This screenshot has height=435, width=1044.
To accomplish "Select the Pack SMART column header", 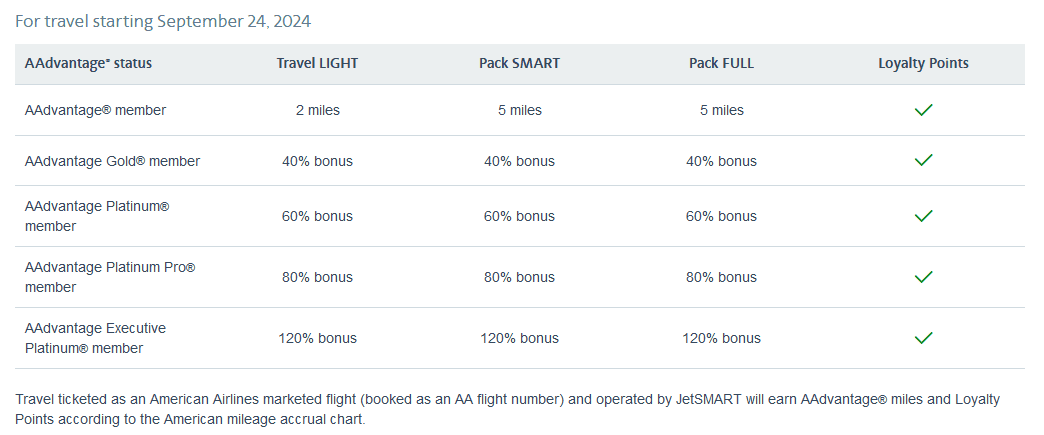I will pos(519,63).
